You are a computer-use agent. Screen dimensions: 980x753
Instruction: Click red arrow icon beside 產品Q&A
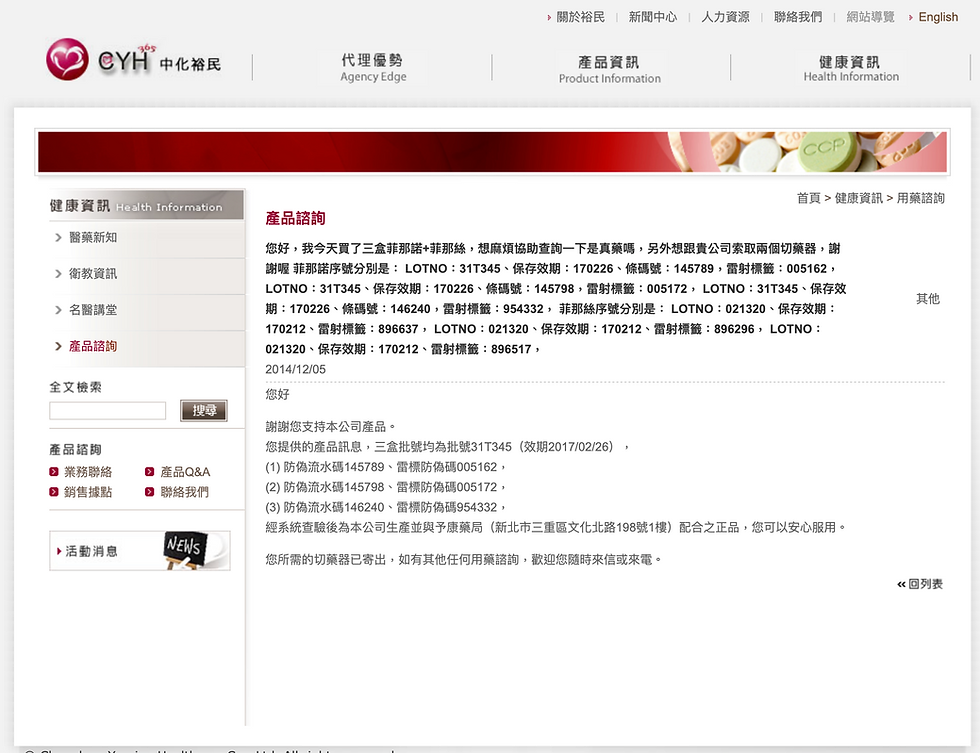[x=149, y=472]
